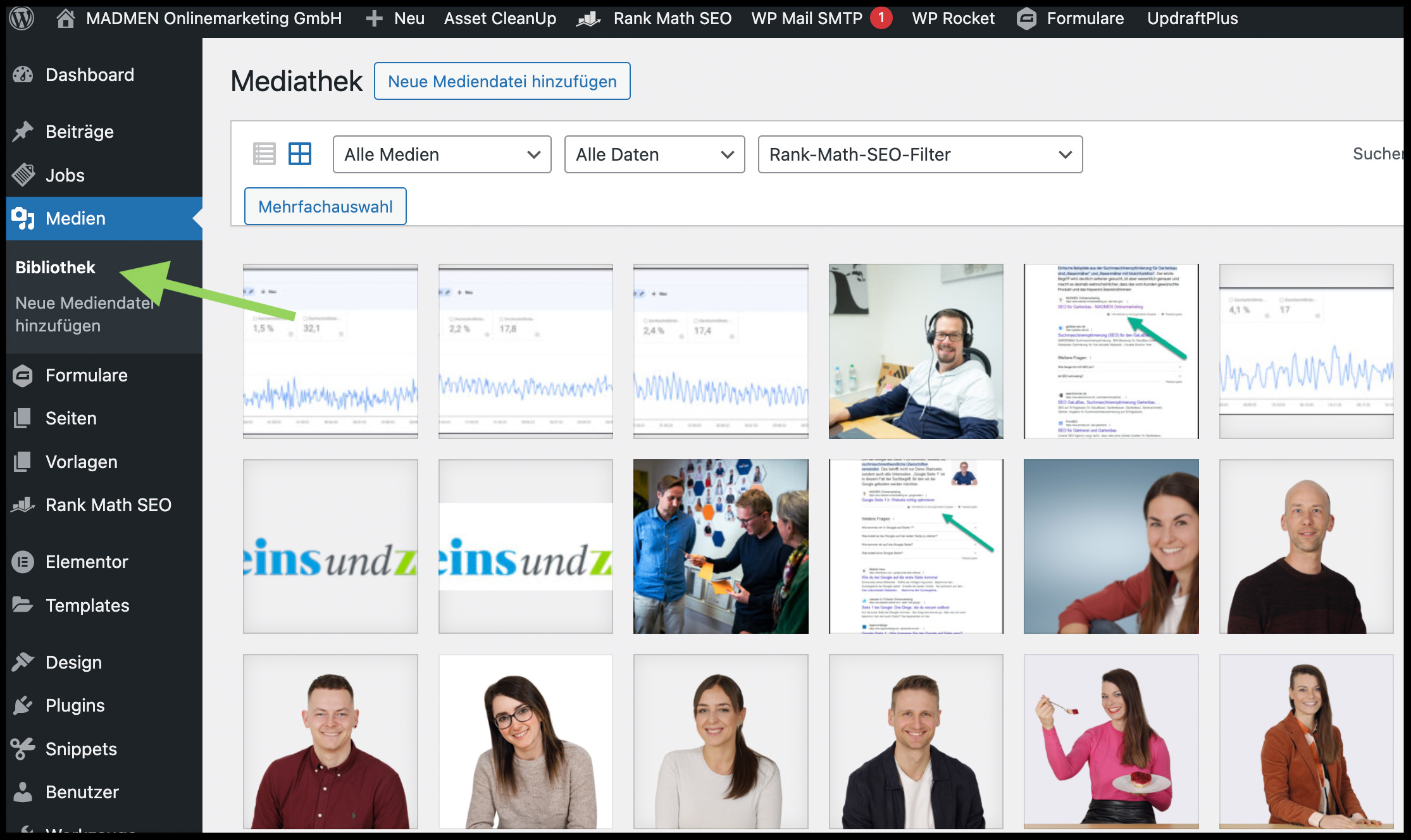Click the Jobs sidebar icon
Screen dimensions: 1411x840
click(x=23, y=175)
